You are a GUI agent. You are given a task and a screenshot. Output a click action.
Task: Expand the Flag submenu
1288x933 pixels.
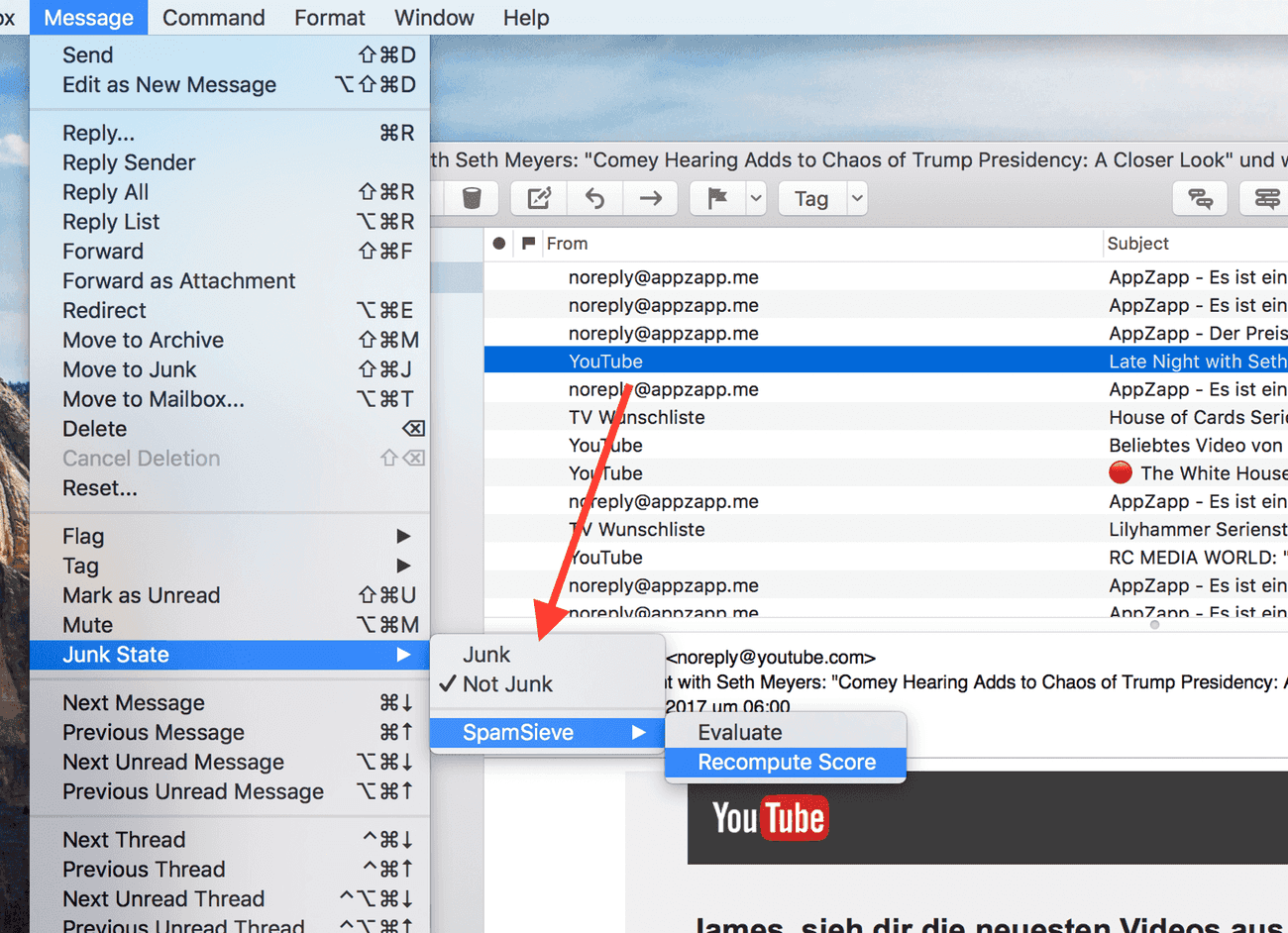click(230, 537)
